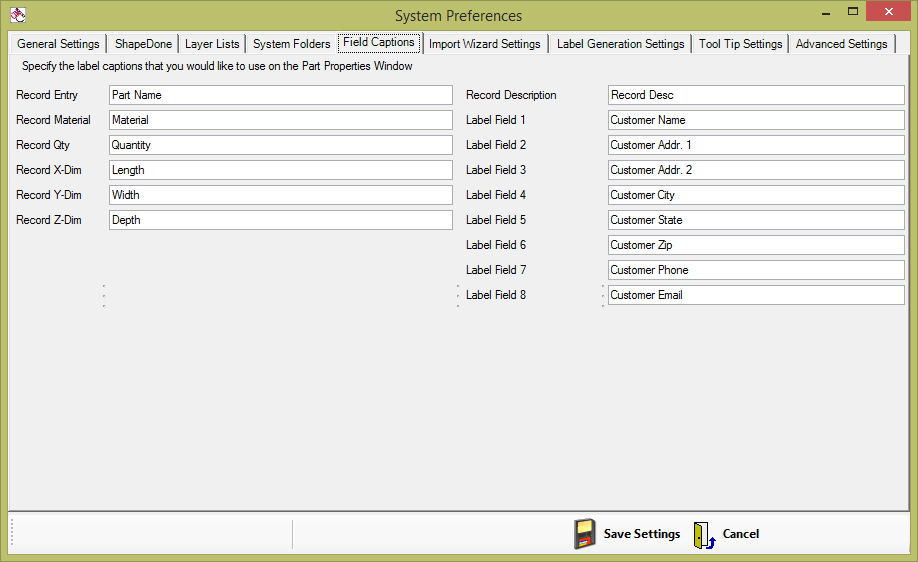
Task: Click into the Record Entry field 'Part Name'
Action: [x=280, y=95]
